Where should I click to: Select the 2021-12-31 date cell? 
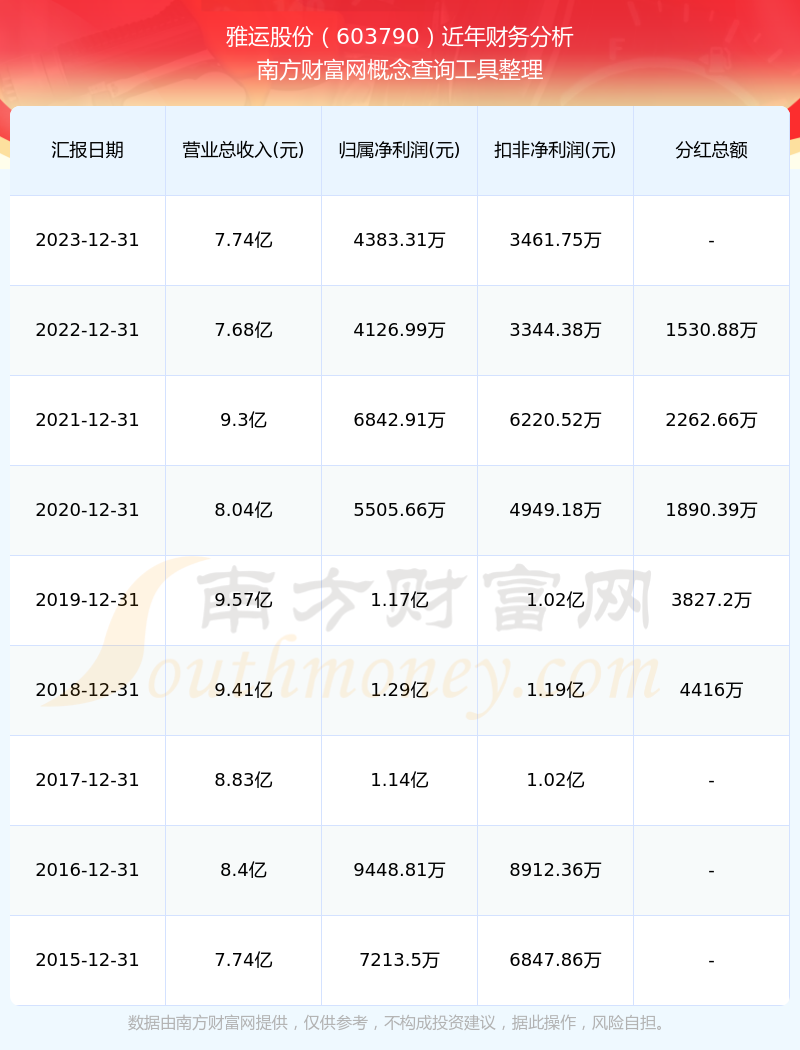[x=88, y=421]
